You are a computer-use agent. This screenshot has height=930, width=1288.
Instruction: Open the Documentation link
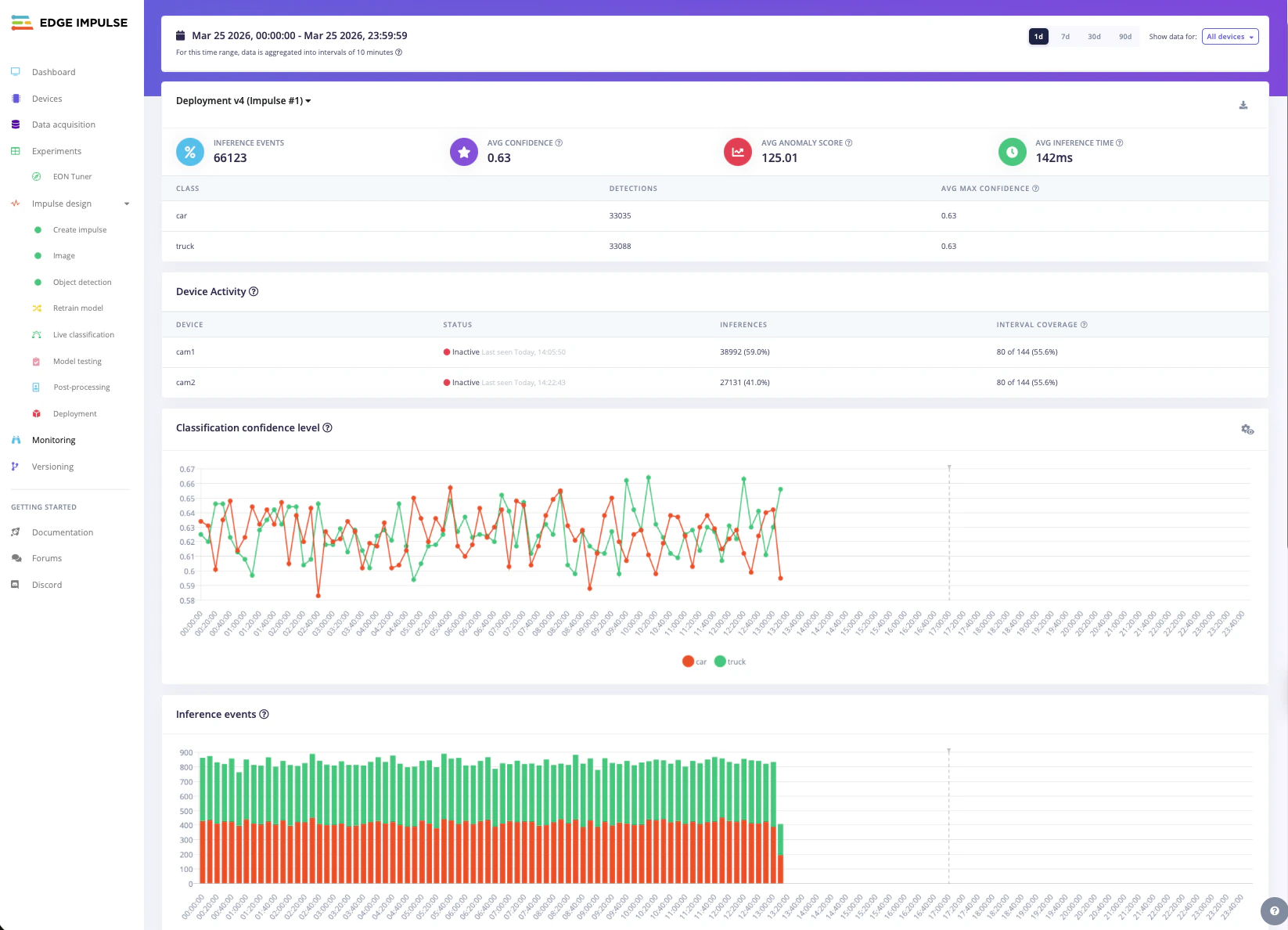pyautogui.click(x=62, y=532)
